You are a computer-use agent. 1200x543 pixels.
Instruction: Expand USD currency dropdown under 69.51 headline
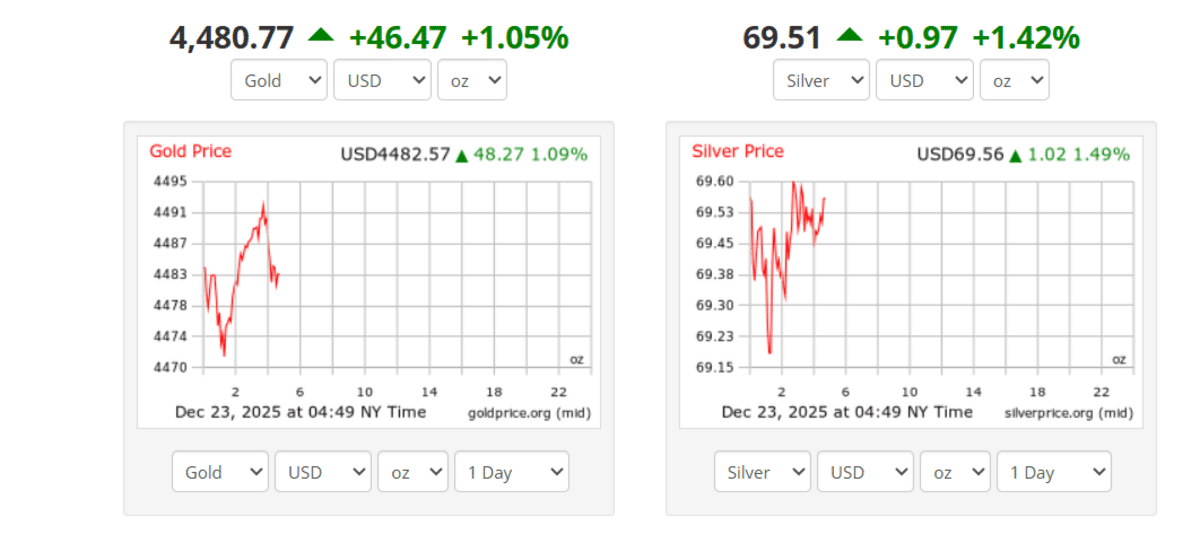[x=924, y=81]
